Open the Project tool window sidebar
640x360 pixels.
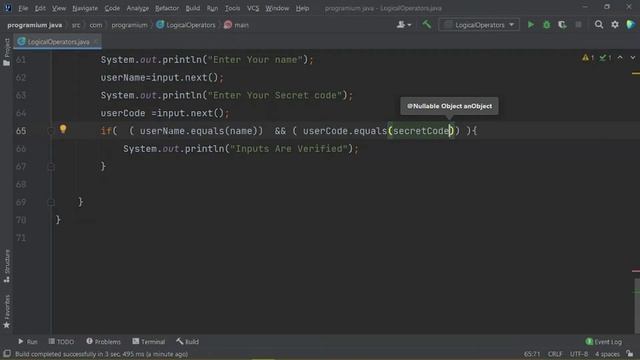coord(7,52)
